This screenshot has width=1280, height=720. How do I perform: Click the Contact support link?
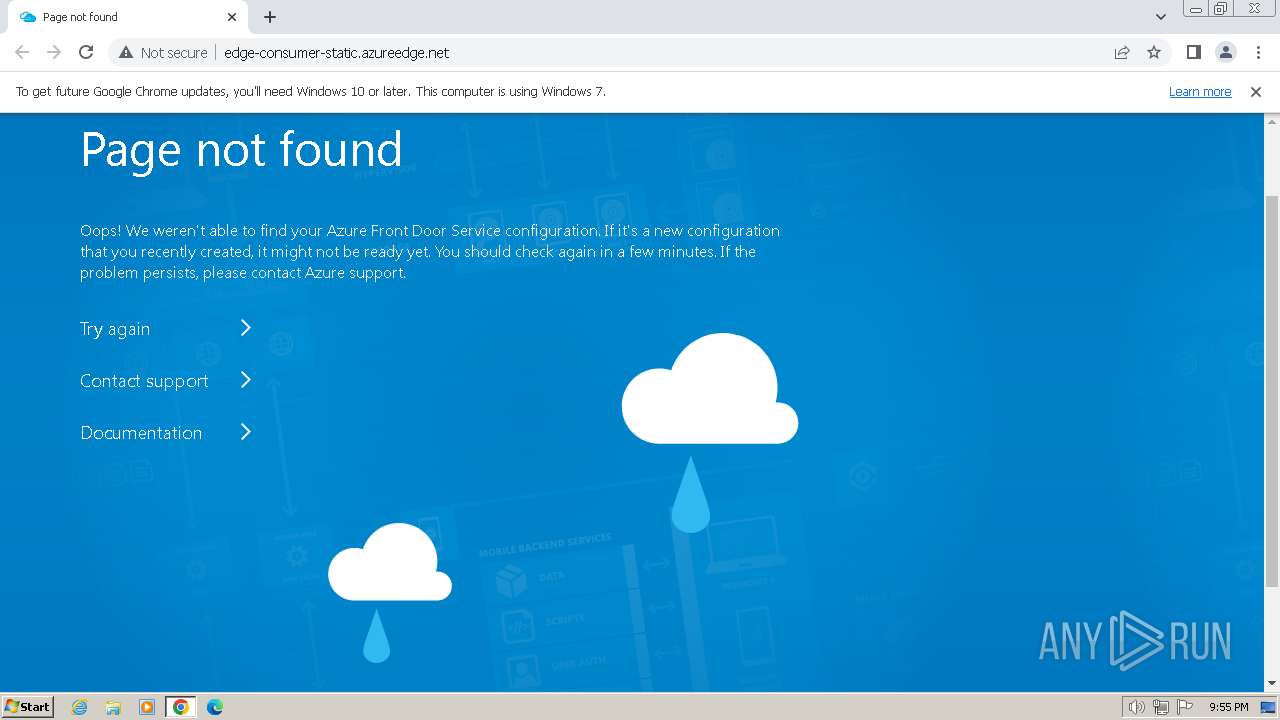click(x=144, y=381)
